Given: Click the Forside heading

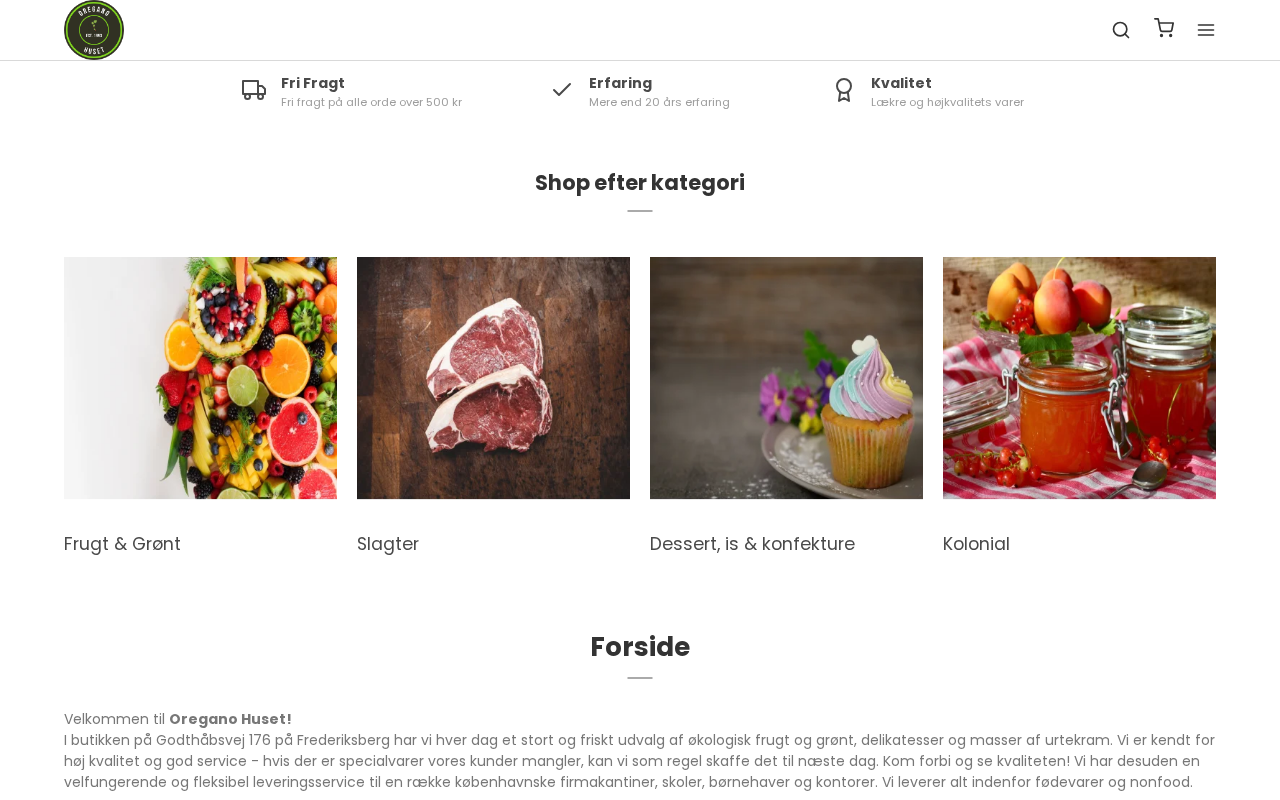Looking at the screenshot, I should (x=640, y=647).
